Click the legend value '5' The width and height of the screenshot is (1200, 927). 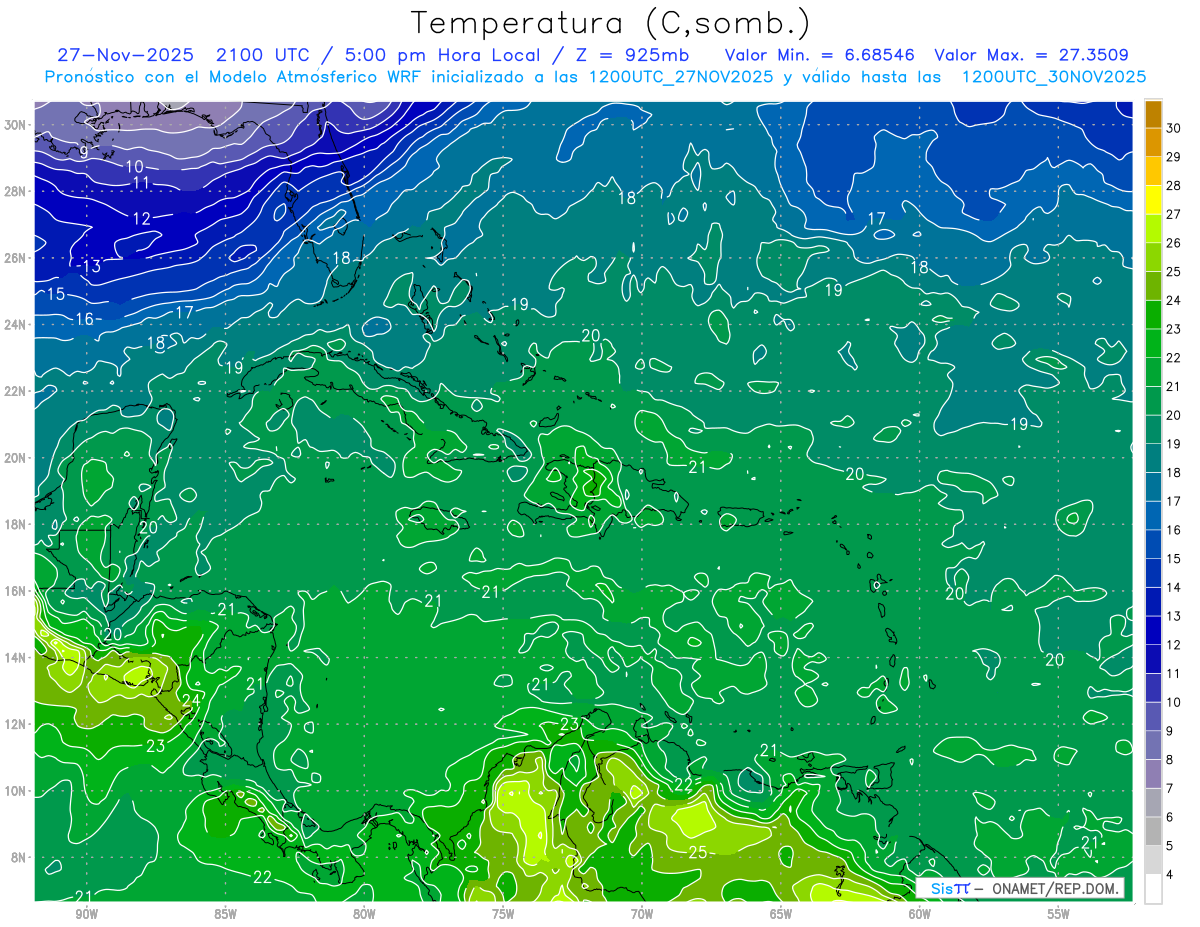pos(1170,847)
